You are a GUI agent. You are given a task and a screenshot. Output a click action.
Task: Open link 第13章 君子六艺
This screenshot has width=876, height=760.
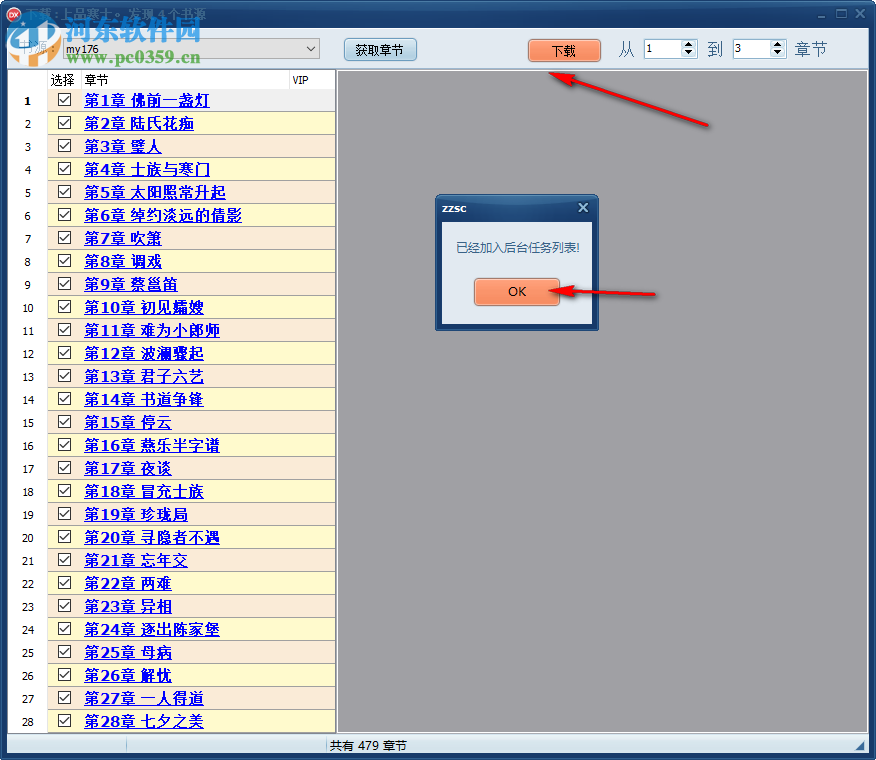[144, 377]
